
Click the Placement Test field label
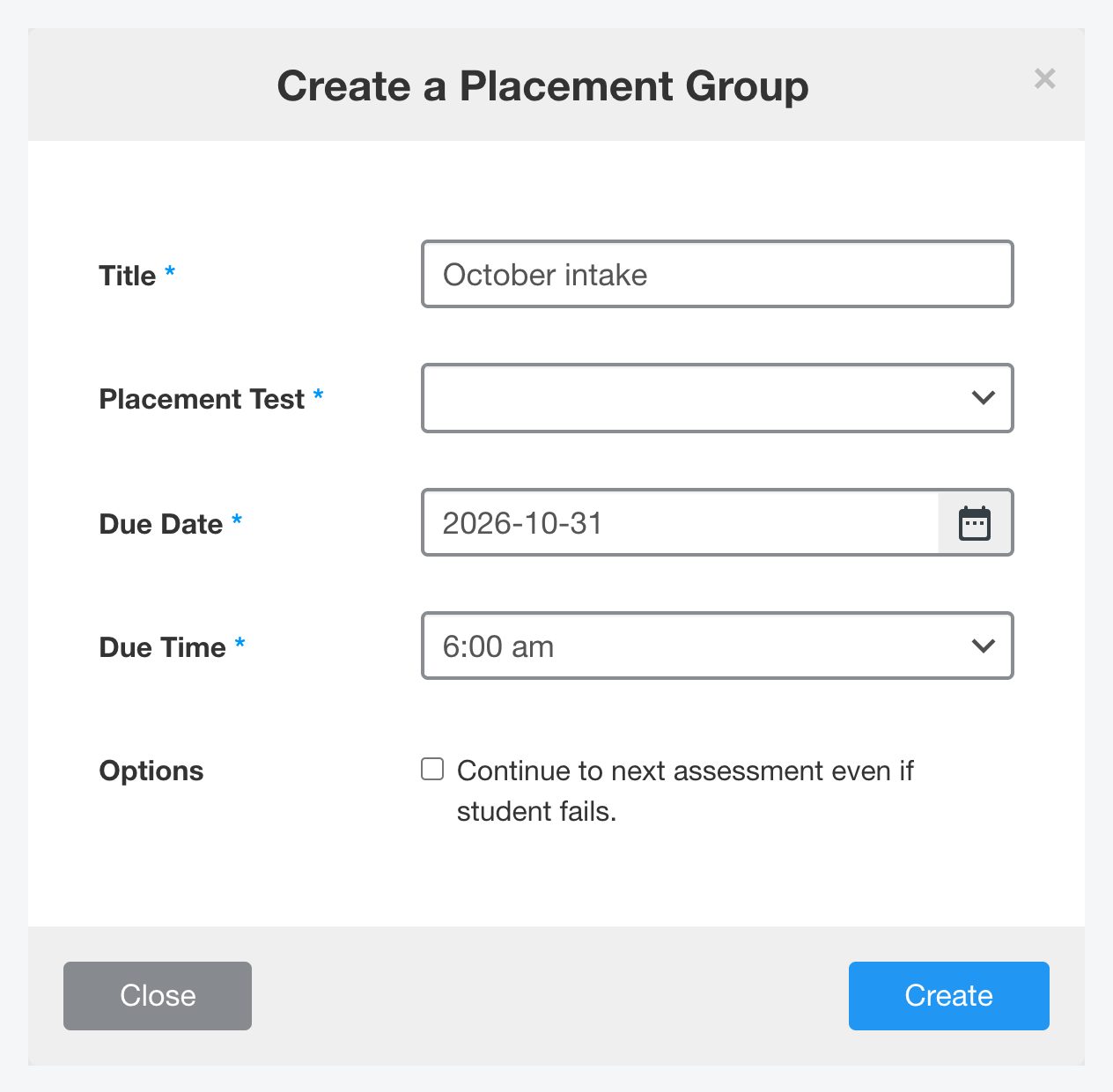point(202,399)
